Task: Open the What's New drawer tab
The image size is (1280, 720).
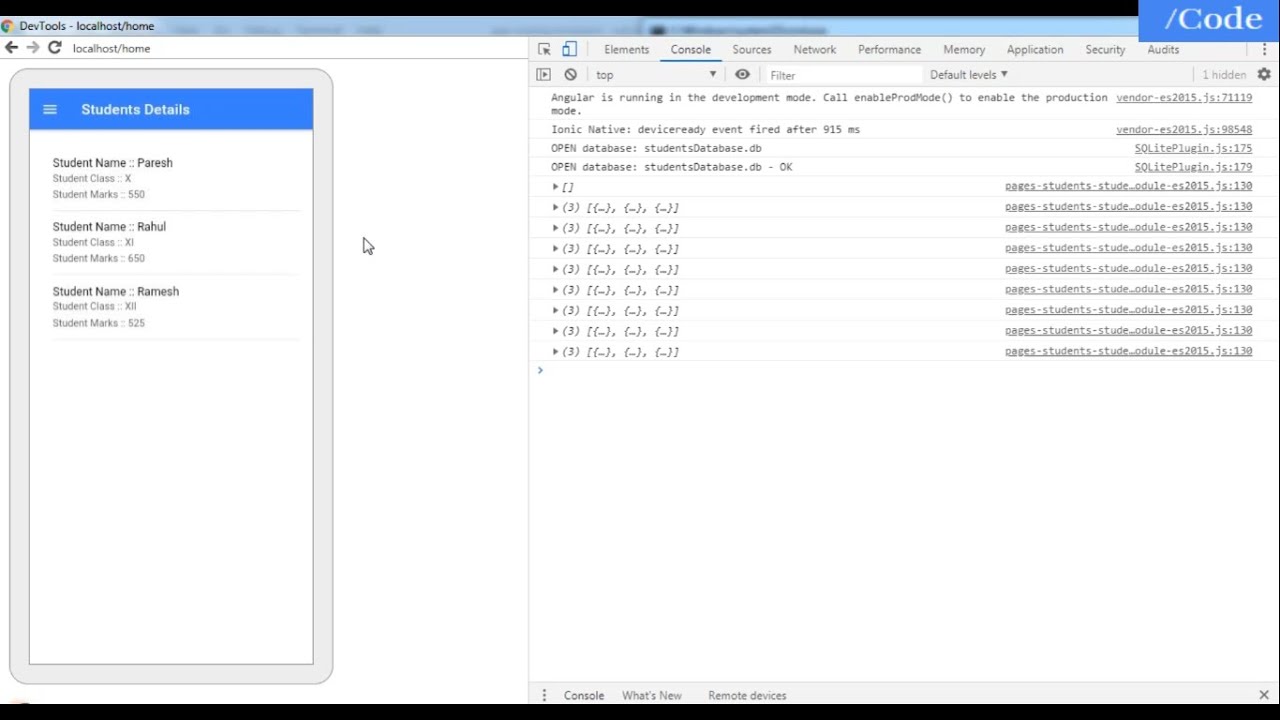Action: pos(652,695)
